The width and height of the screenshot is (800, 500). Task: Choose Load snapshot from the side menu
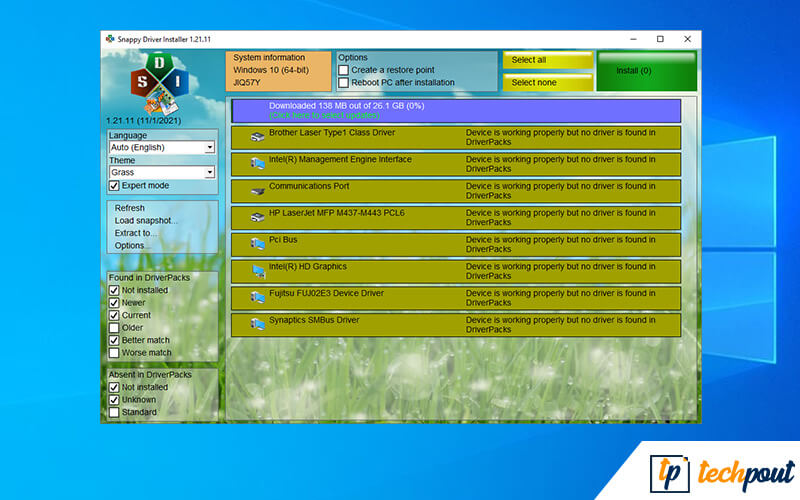coord(146,221)
